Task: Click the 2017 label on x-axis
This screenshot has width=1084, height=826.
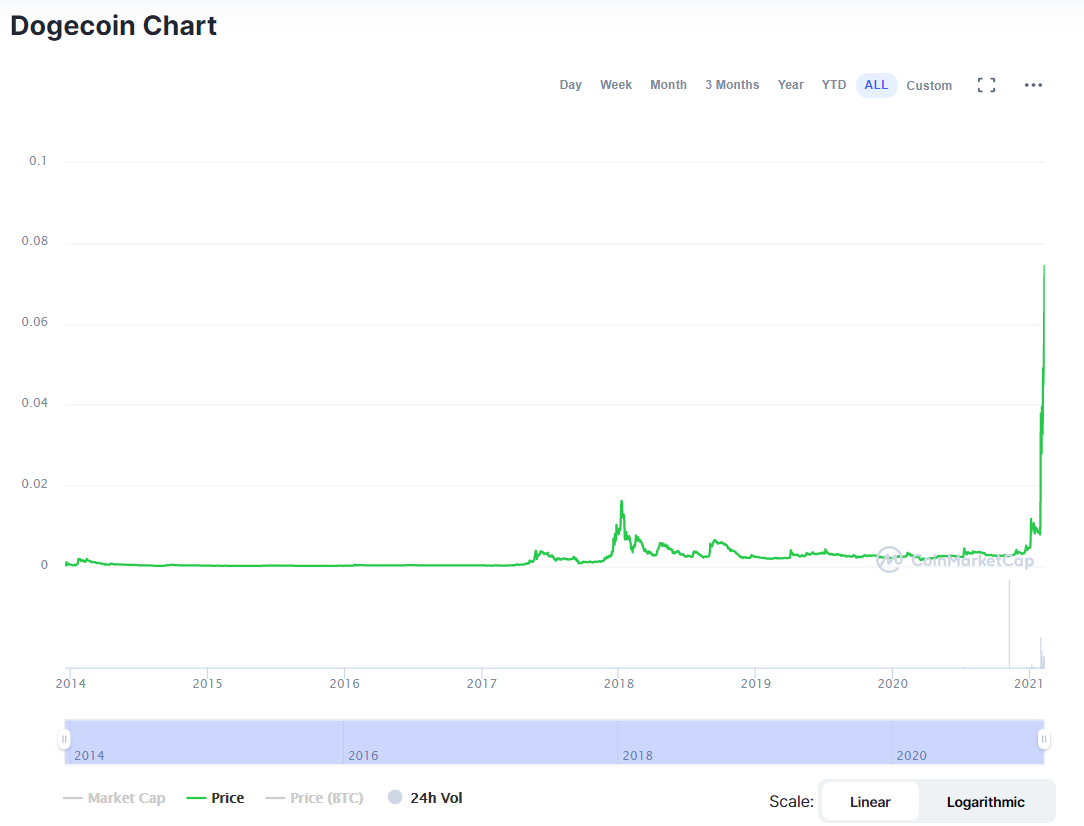Action: pyautogui.click(x=481, y=684)
